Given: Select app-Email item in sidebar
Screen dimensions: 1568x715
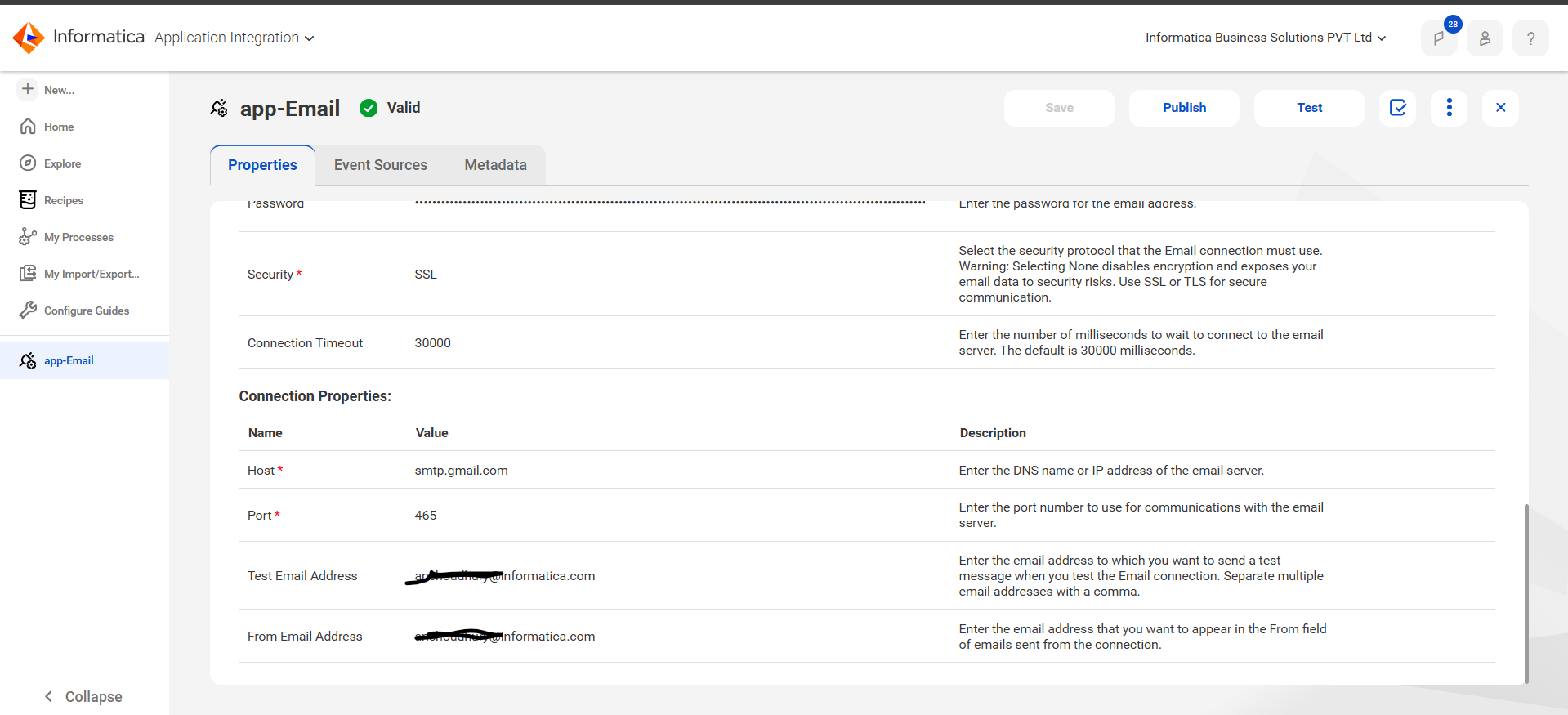Looking at the screenshot, I should click(84, 360).
